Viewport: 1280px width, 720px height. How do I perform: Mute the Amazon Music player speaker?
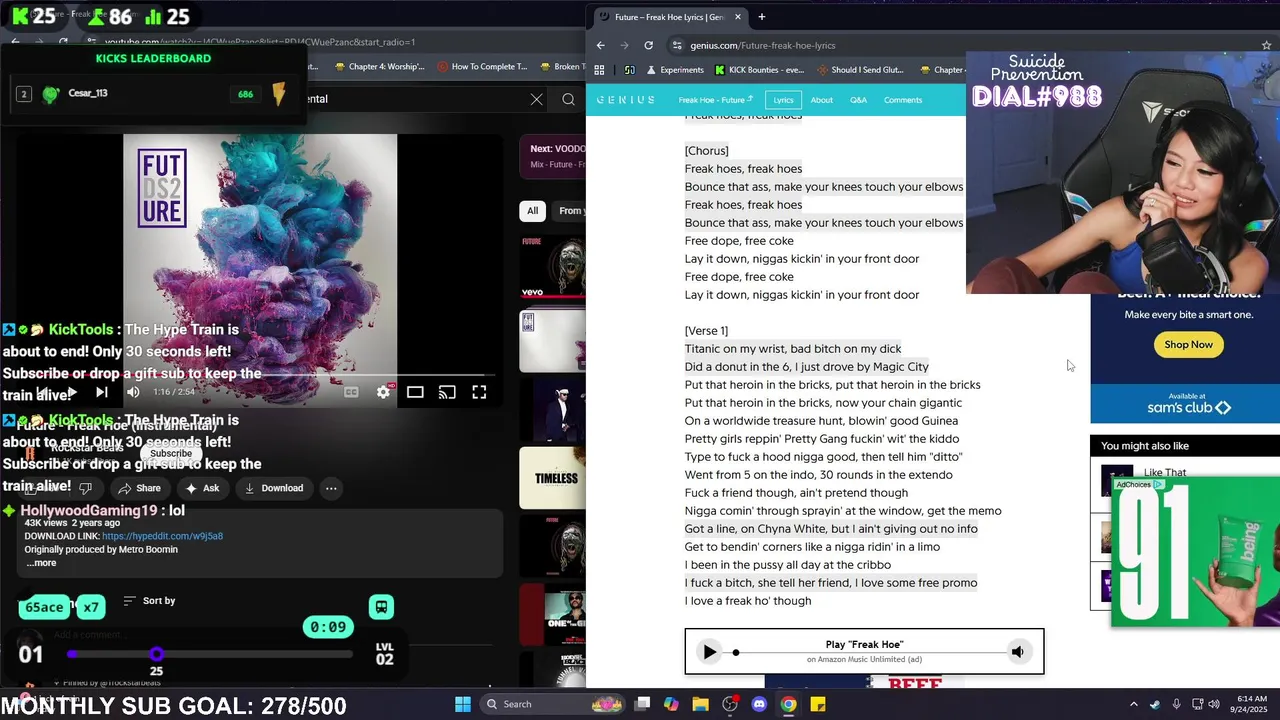1017,652
